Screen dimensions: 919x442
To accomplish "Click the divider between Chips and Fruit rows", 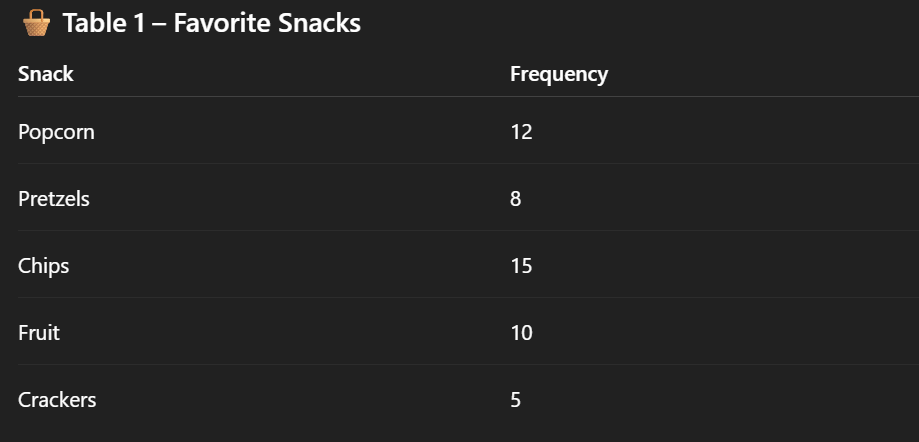I will click(460, 298).
